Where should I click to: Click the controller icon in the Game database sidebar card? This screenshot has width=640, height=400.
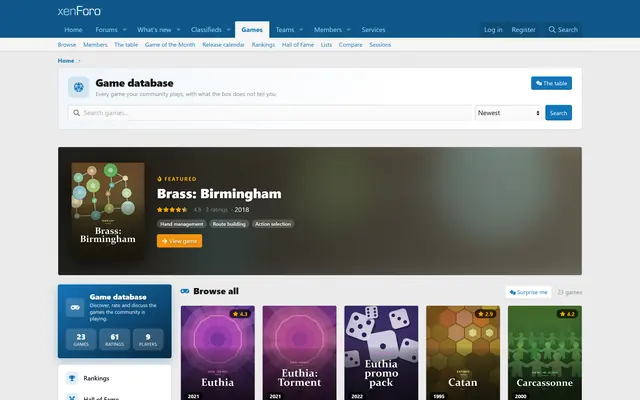[x=75, y=307]
